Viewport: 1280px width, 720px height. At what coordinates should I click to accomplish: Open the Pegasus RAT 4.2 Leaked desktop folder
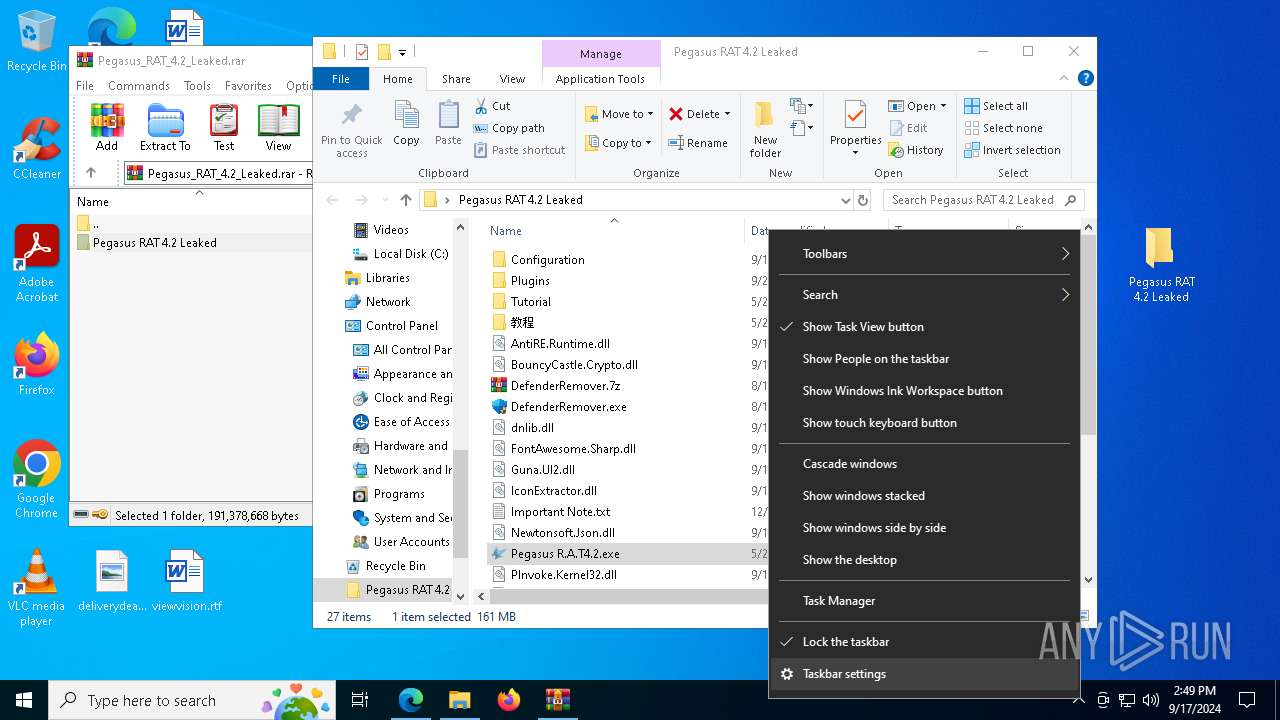click(x=1161, y=264)
